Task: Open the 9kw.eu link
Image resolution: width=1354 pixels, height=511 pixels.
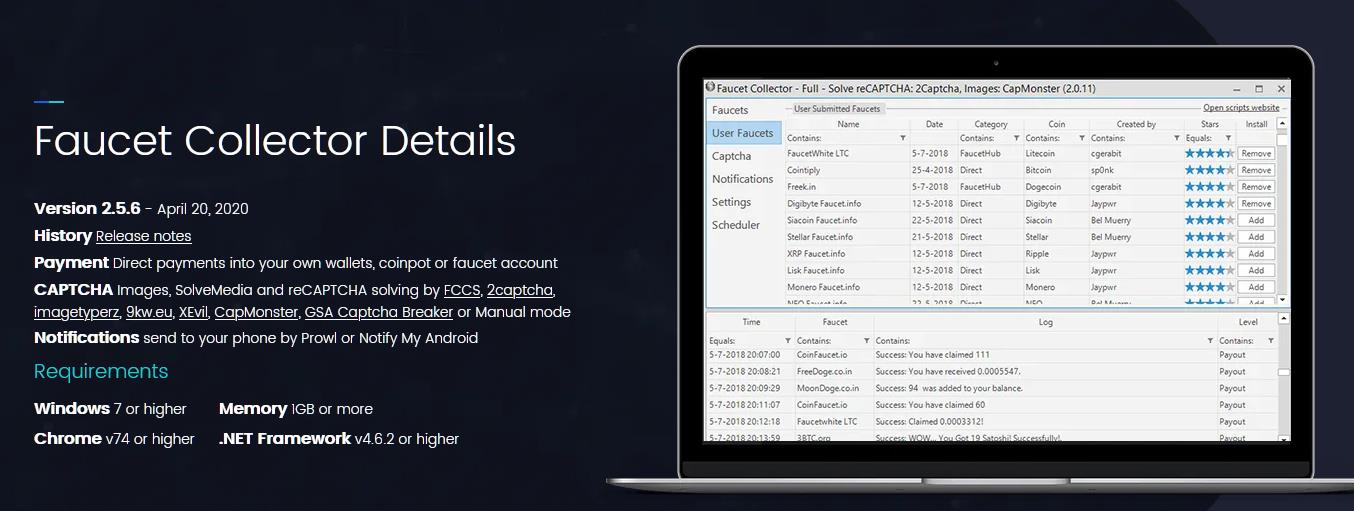Action: tap(148, 312)
